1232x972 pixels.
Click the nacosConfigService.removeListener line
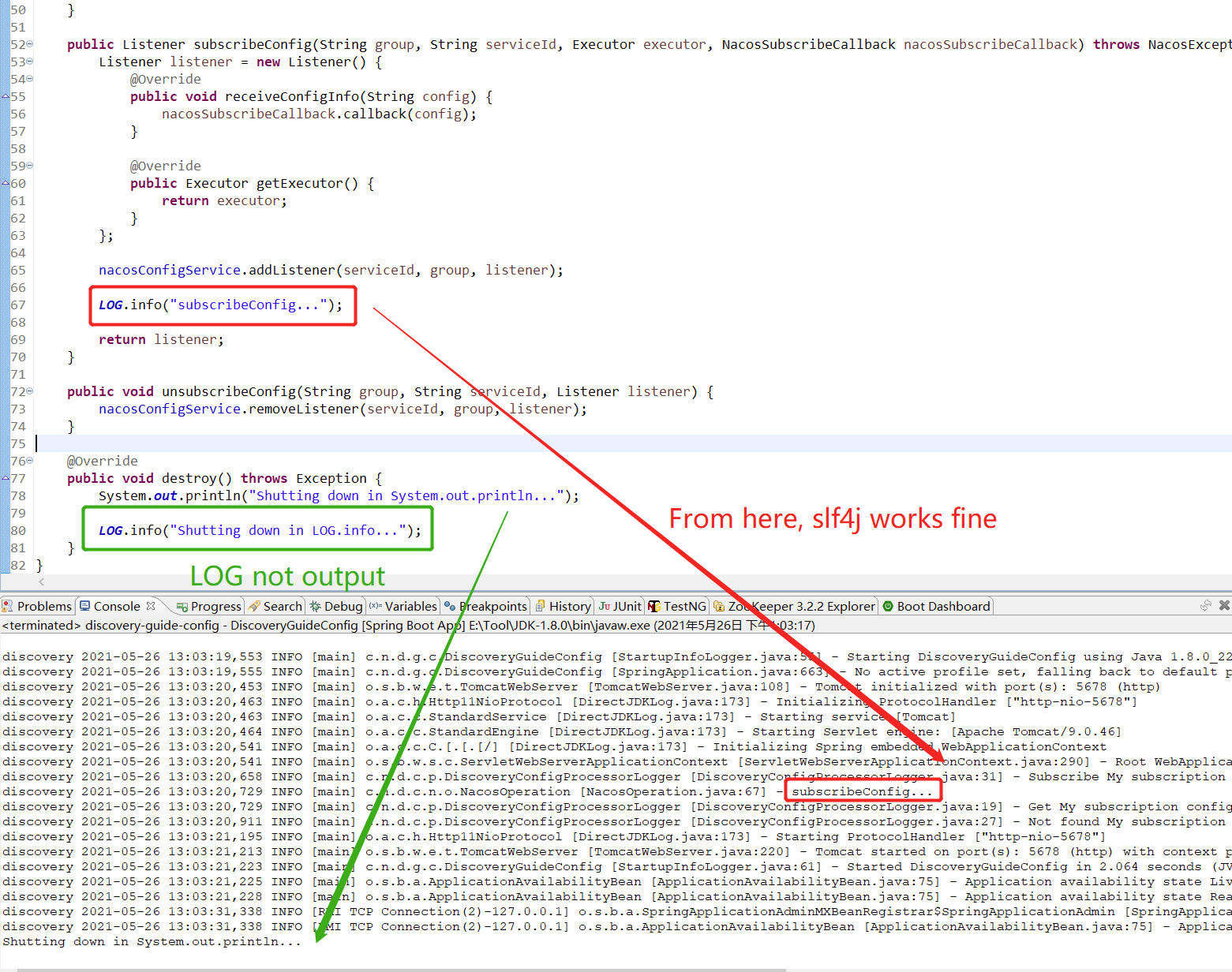pyautogui.click(x=343, y=409)
